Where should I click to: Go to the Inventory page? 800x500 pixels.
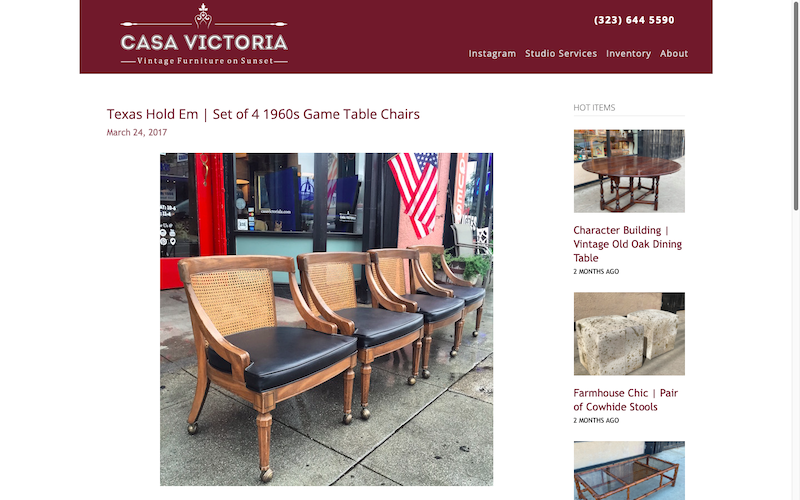pyautogui.click(x=628, y=54)
